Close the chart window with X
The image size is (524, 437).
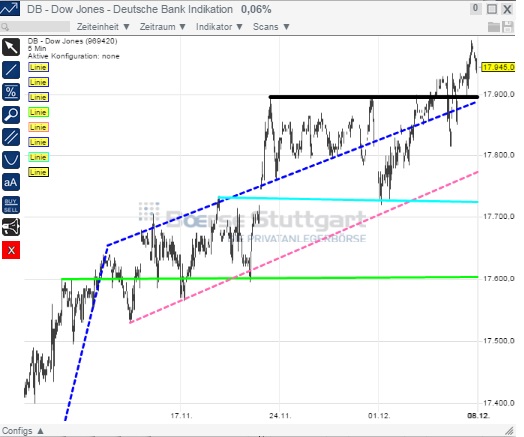coord(507,9)
